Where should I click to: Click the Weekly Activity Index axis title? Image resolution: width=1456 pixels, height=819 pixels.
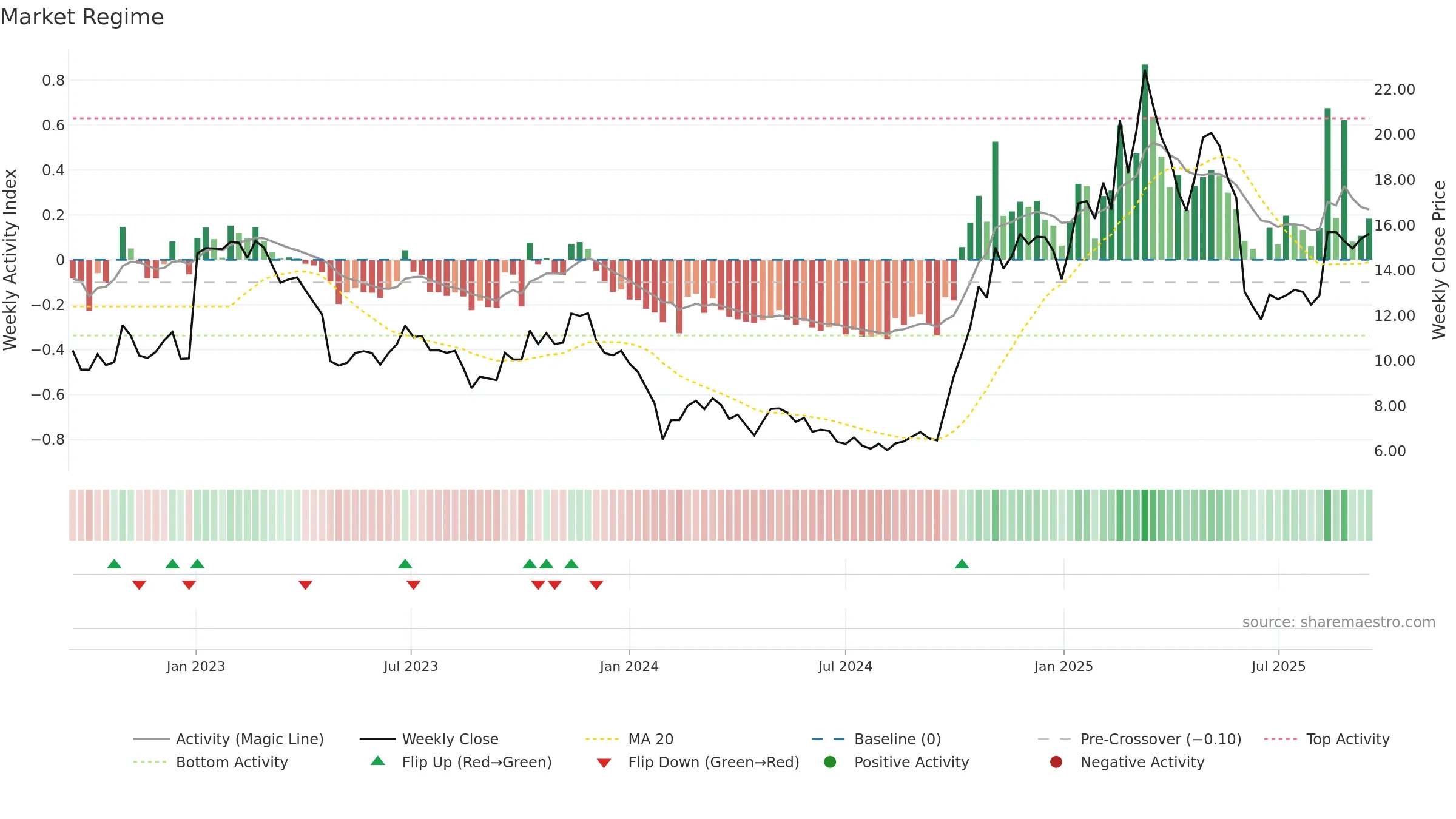10,260
